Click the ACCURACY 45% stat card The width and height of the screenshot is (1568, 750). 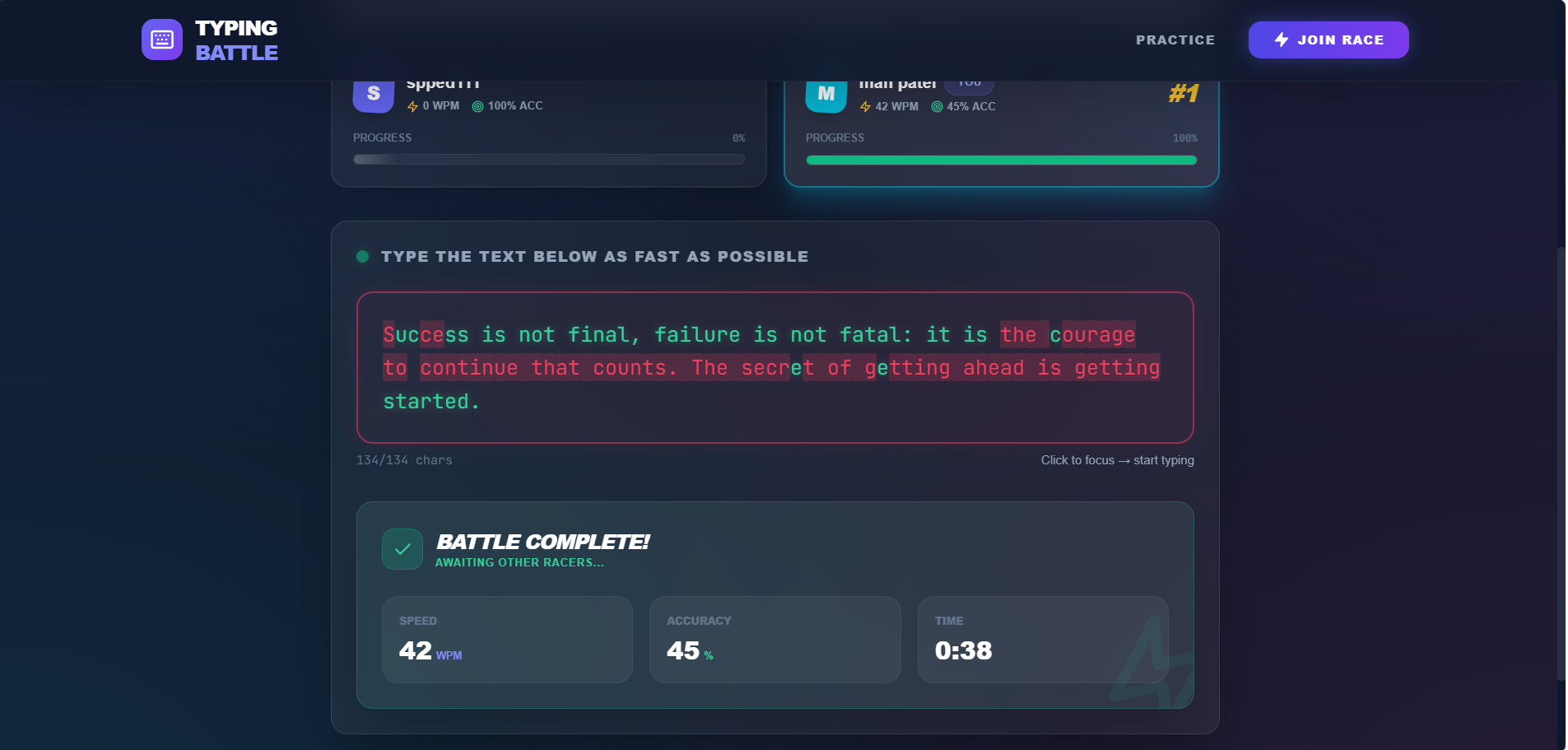[775, 640]
